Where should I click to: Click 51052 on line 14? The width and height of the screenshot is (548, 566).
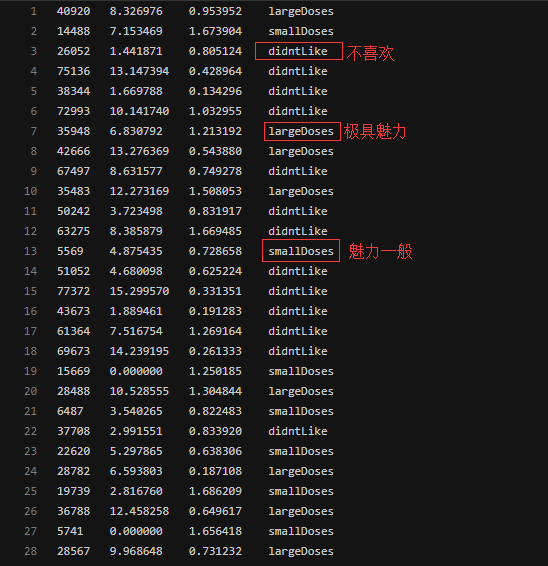(x=74, y=271)
